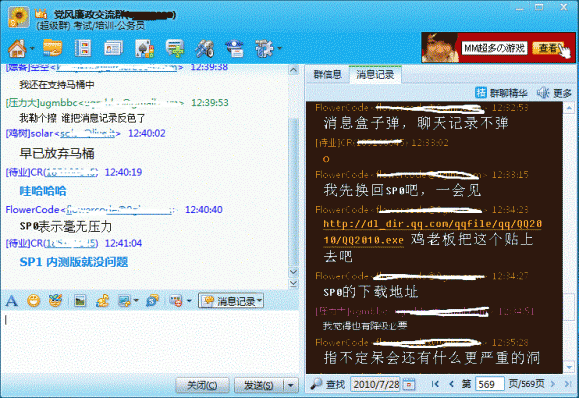Open the calendar date picker icon
Image resolution: width=579 pixels, height=398 pixels.
(409, 384)
